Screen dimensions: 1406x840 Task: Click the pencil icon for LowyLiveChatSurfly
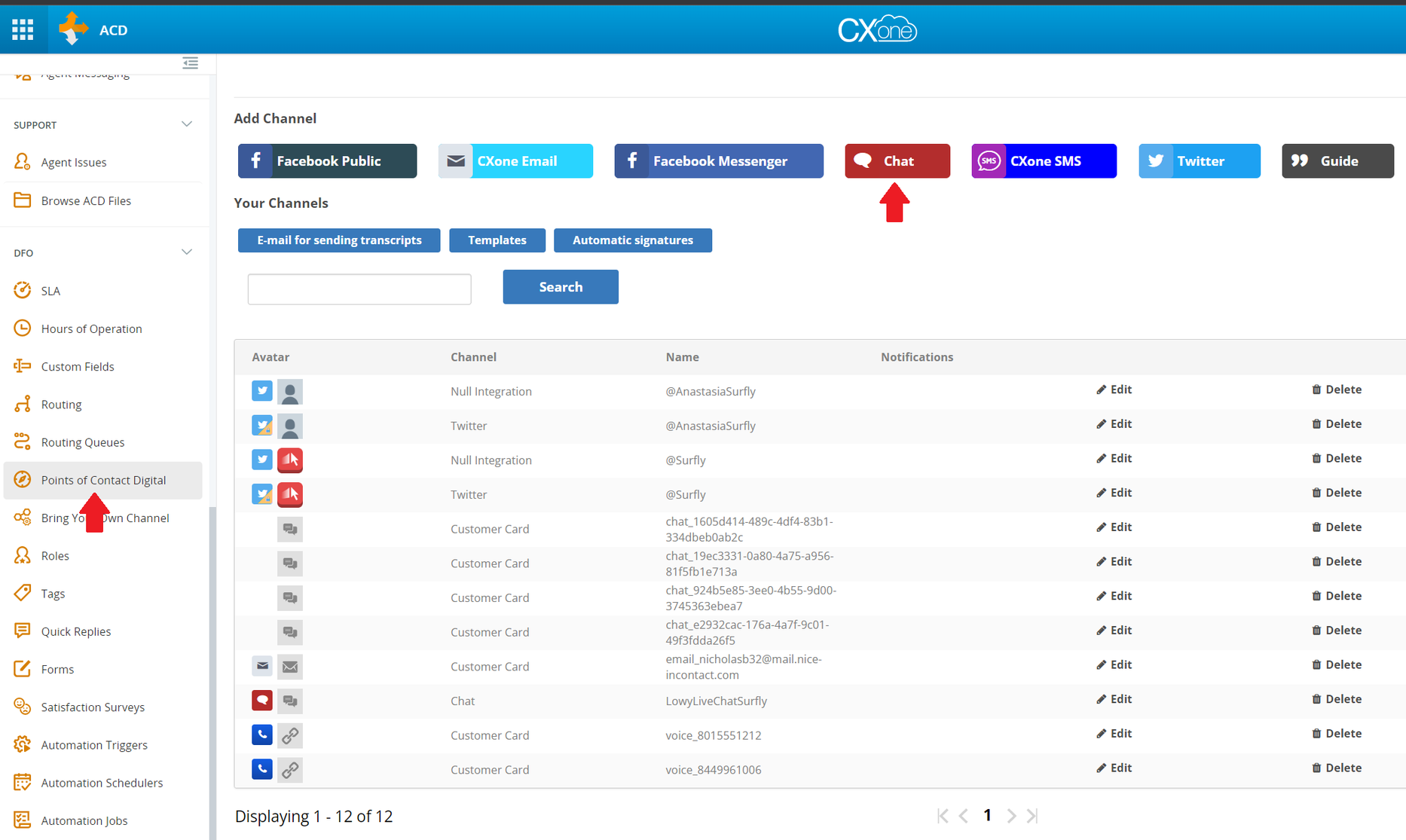tap(1101, 699)
